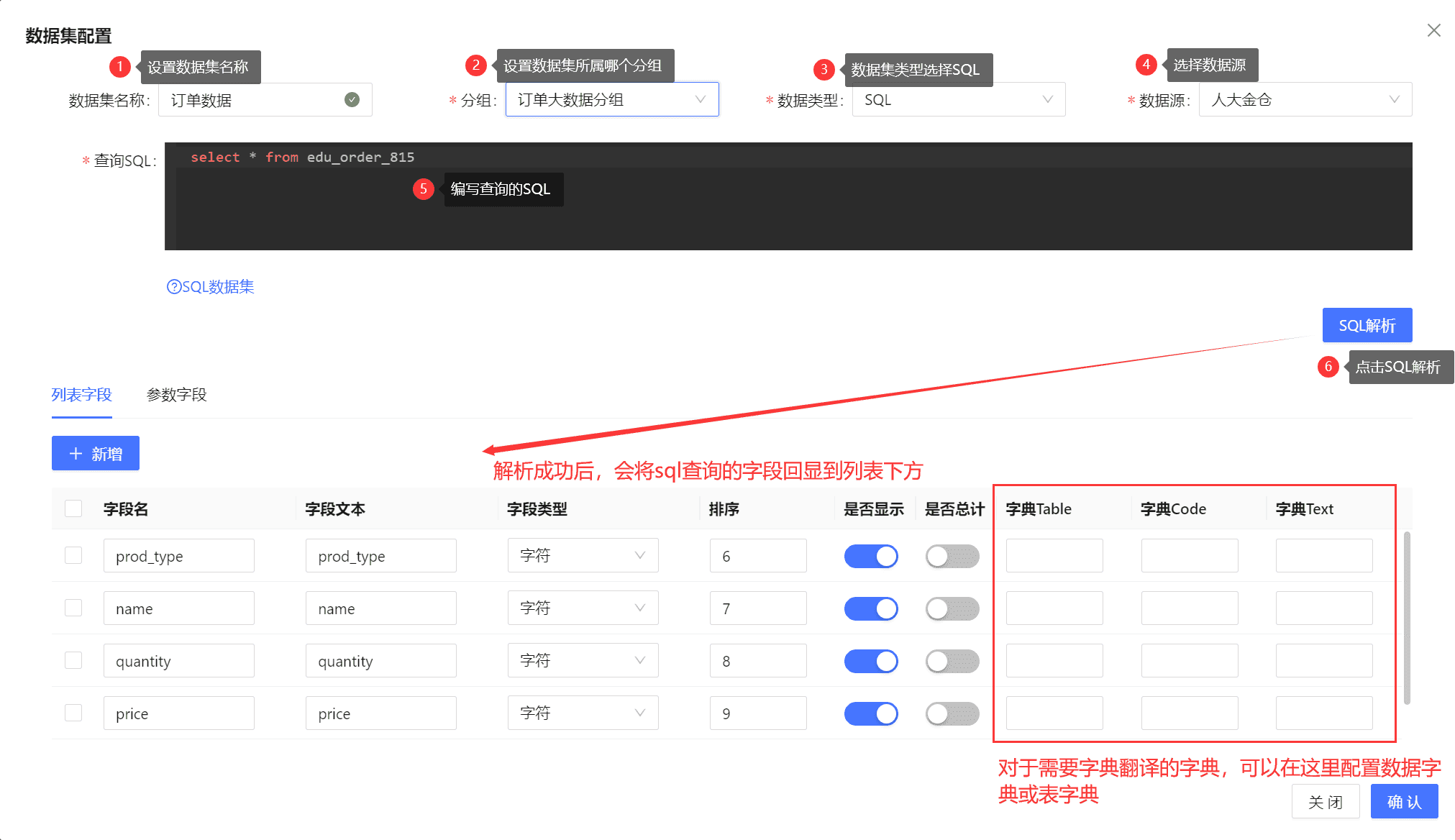Click the 确认 button

(x=1403, y=802)
